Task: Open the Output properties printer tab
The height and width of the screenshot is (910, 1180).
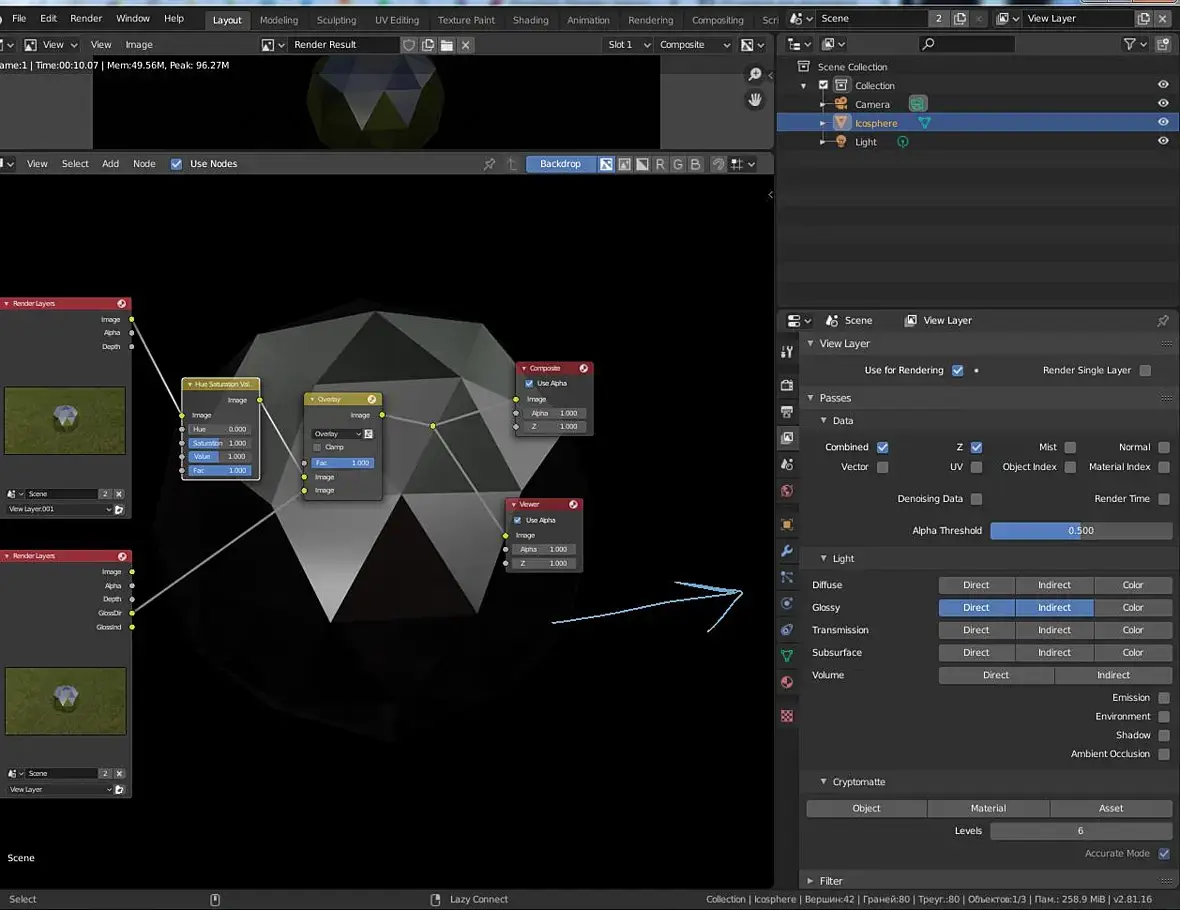Action: click(787, 412)
